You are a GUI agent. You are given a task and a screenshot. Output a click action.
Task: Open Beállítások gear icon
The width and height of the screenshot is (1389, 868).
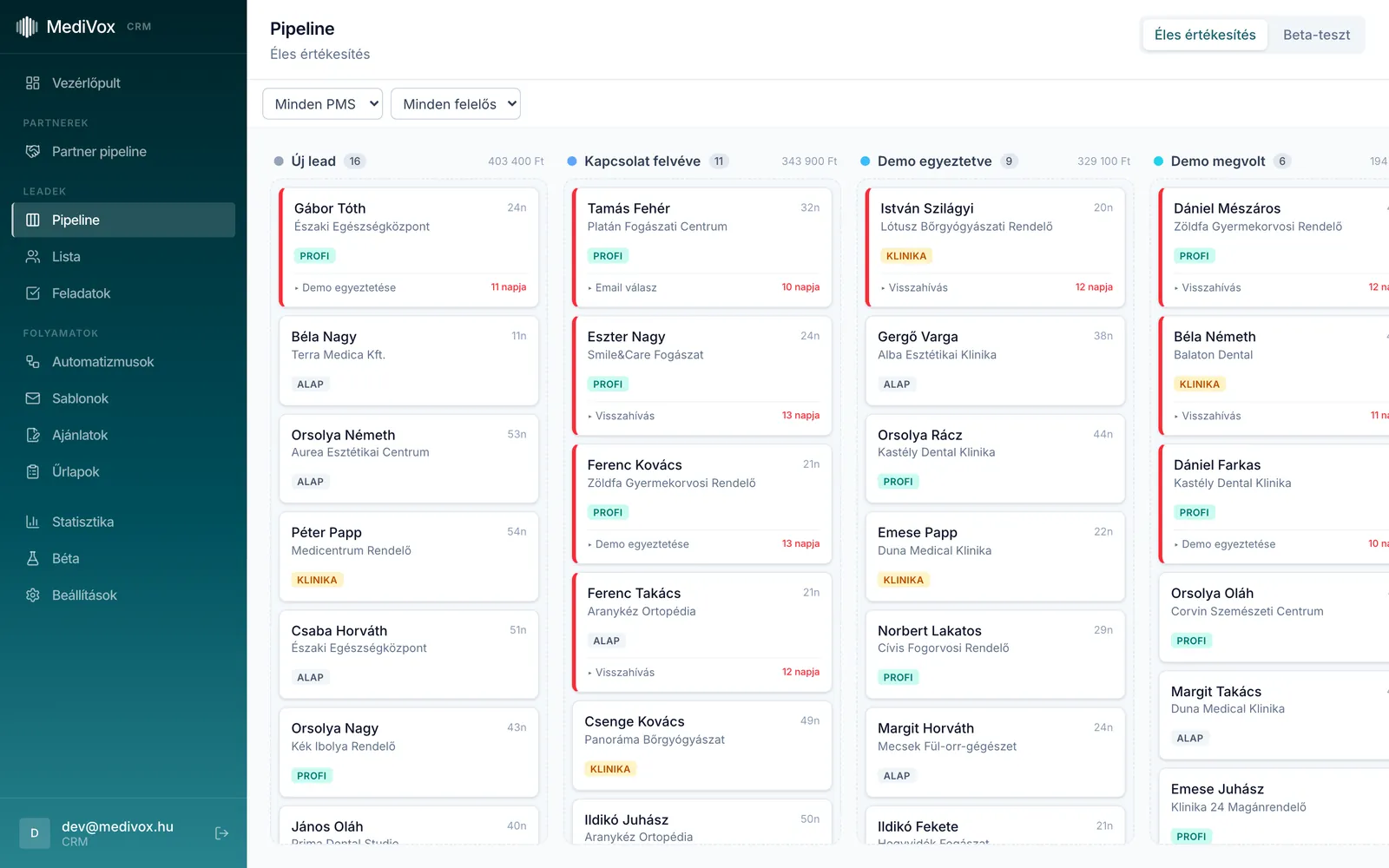tap(33, 595)
